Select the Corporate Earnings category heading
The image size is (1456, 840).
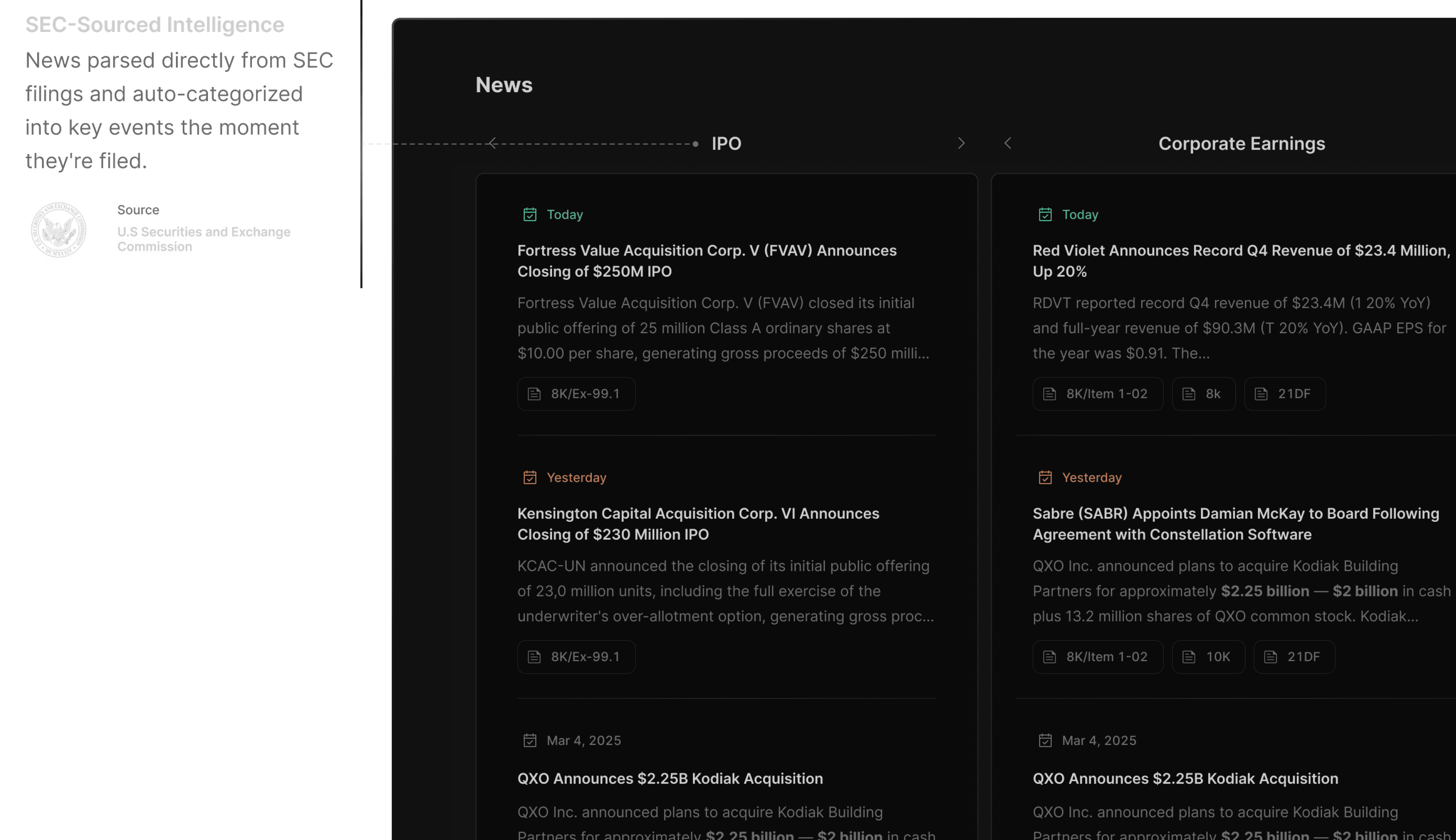[x=1242, y=144]
